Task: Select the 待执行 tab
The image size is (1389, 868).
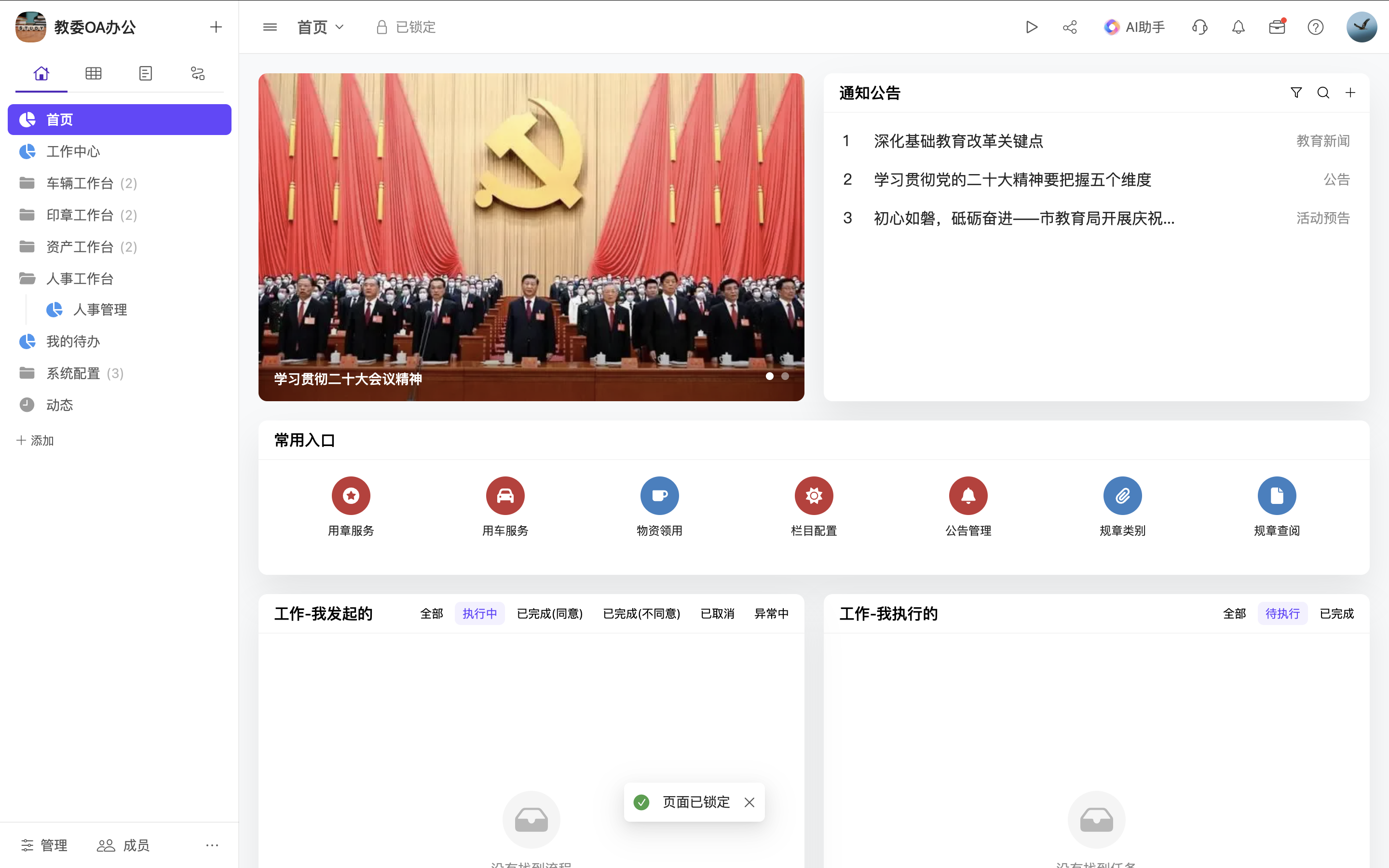Action: (x=1283, y=614)
